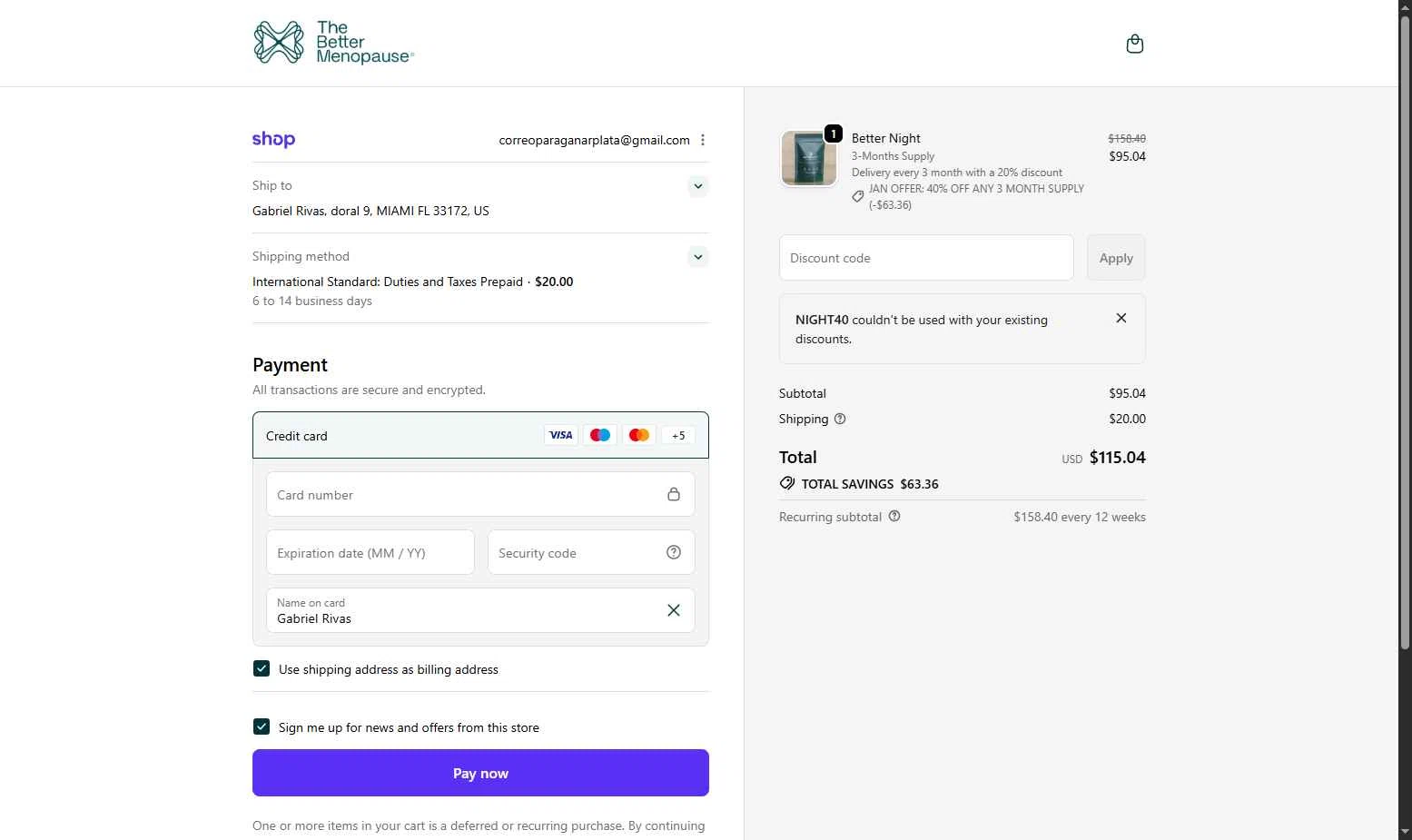The image size is (1412, 840).
Task: Click the $158.40 every 12 weeks text
Action: 1080,517
